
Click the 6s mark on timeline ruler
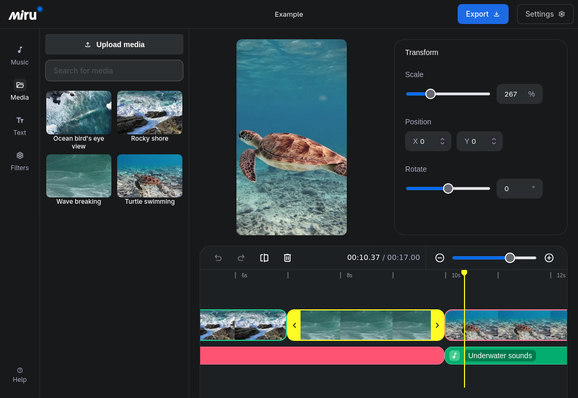click(244, 275)
